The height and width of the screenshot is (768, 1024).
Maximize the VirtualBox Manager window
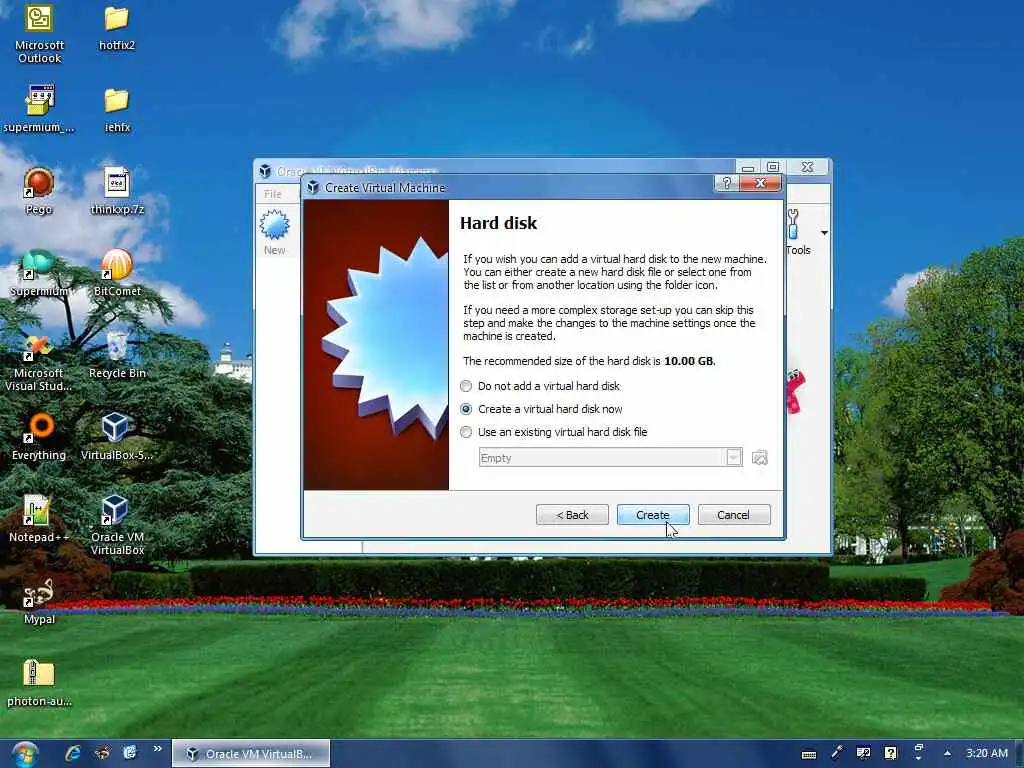[x=773, y=167]
